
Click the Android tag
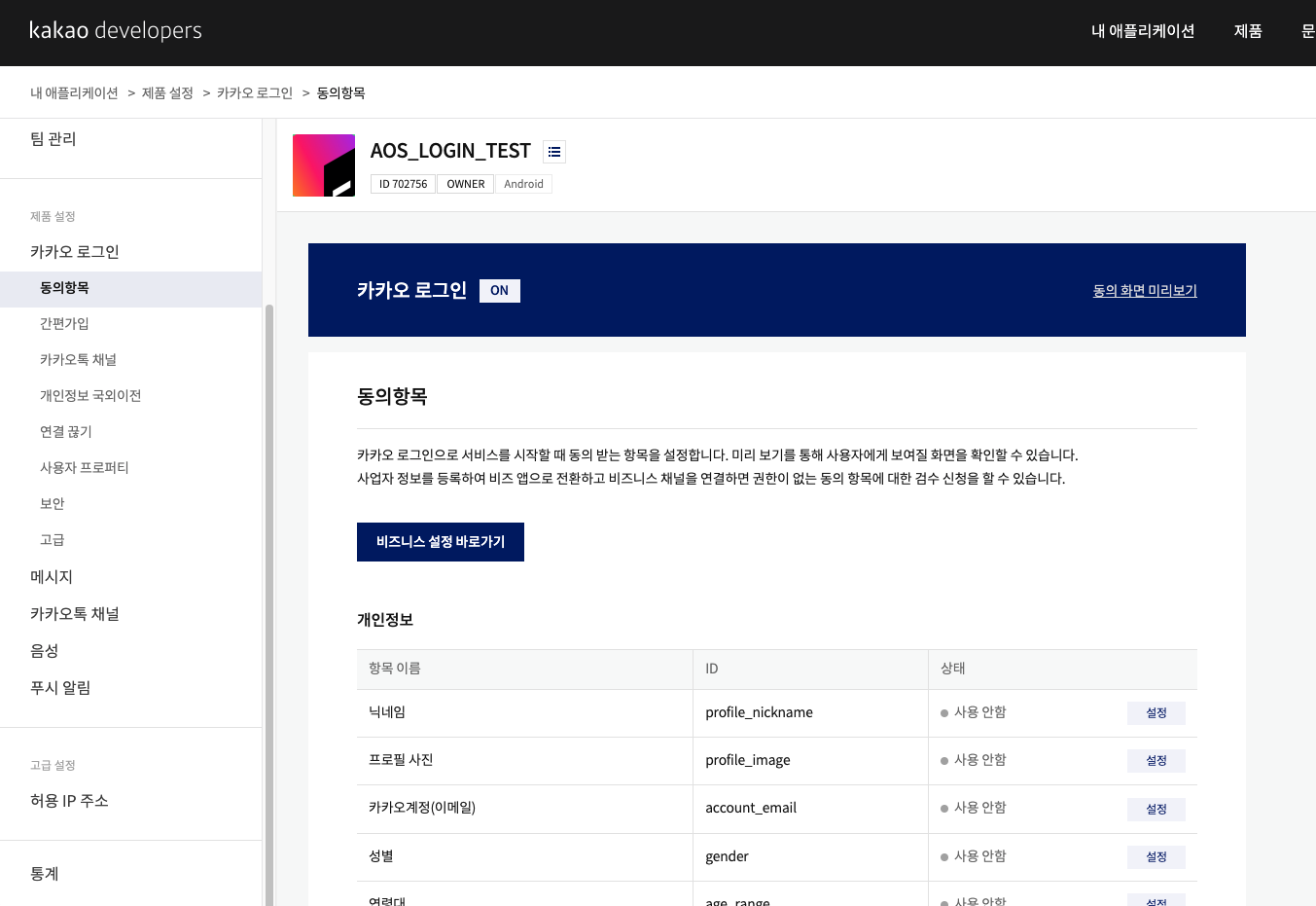click(x=523, y=184)
